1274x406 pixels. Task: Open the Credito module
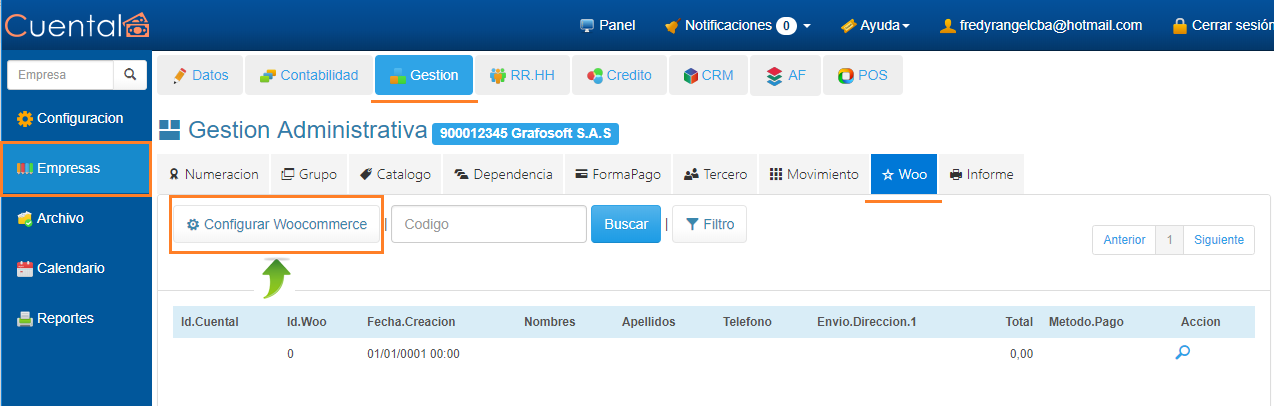point(619,75)
